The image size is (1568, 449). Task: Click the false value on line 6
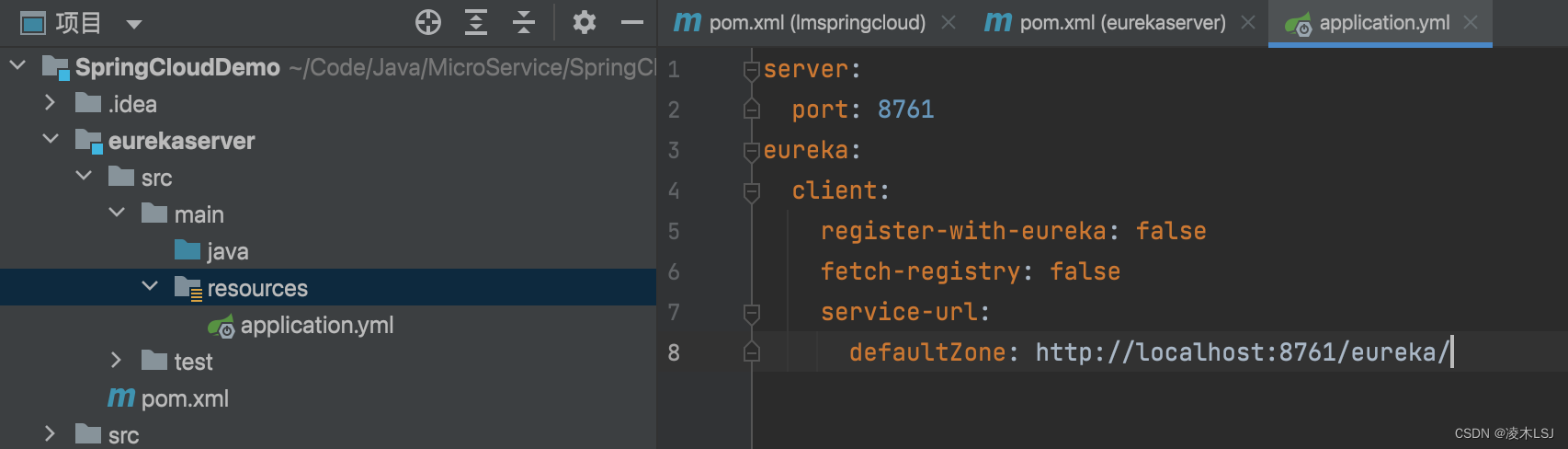1085,271
